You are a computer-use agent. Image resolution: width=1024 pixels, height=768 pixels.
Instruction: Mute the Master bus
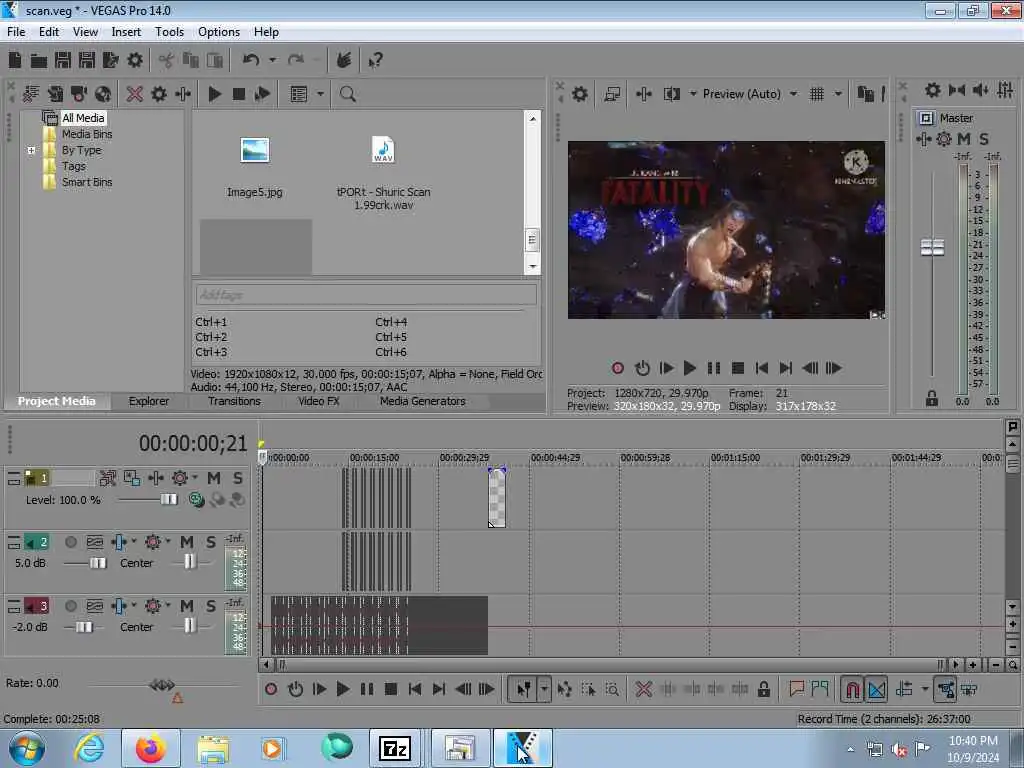964,138
